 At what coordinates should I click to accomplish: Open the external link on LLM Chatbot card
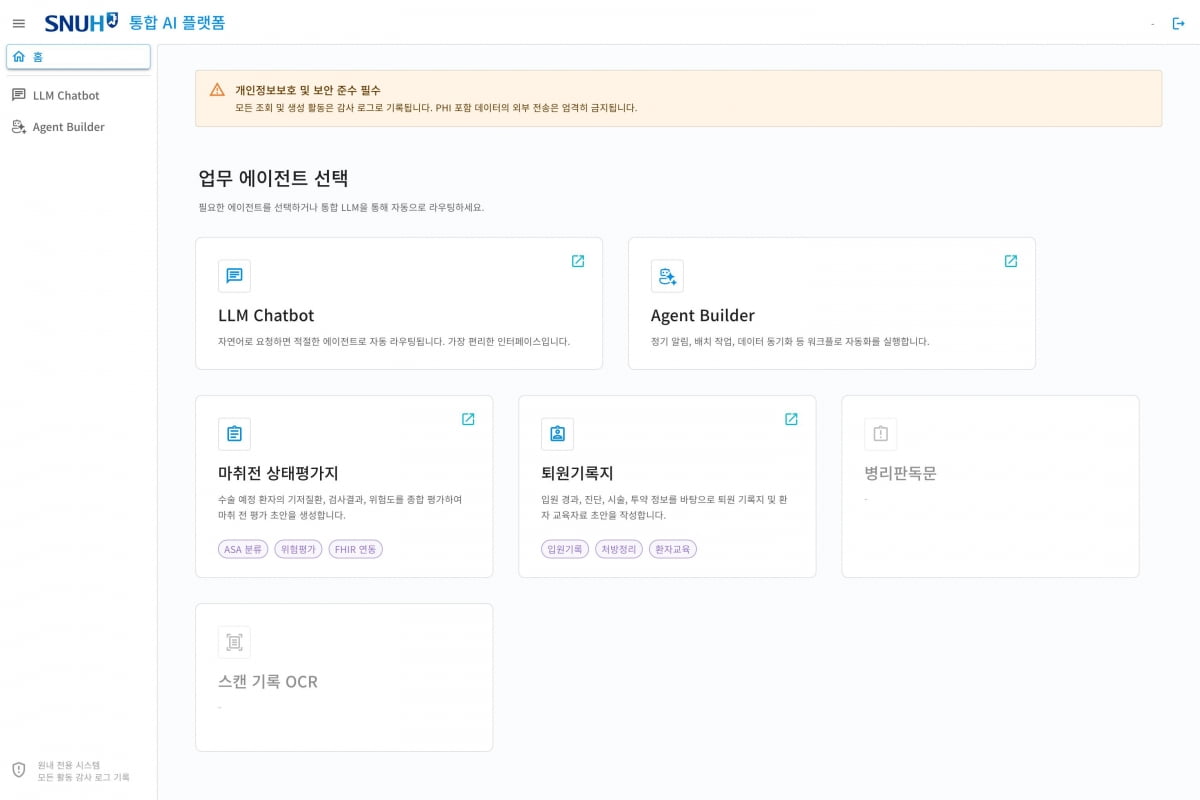(577, 260)
